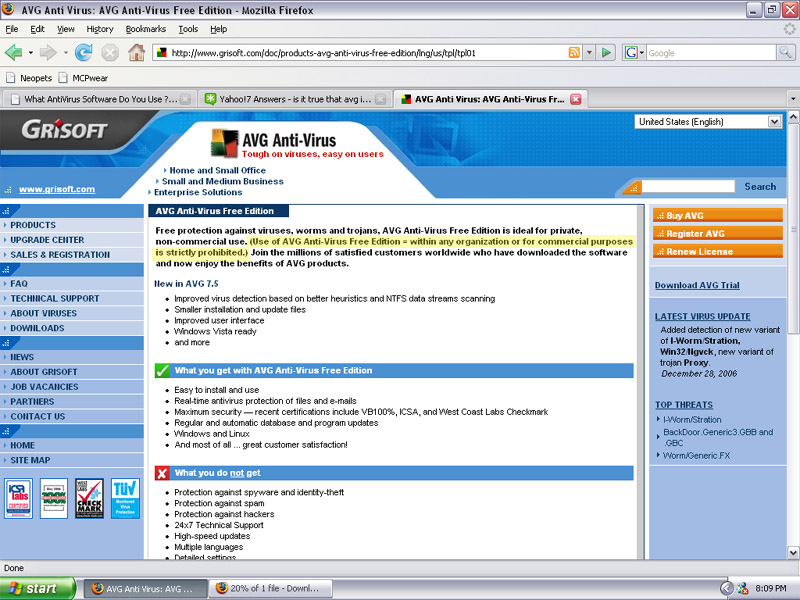The image size is (800, 600).
Task: Click the search magnifier icon
Action: 785,52
